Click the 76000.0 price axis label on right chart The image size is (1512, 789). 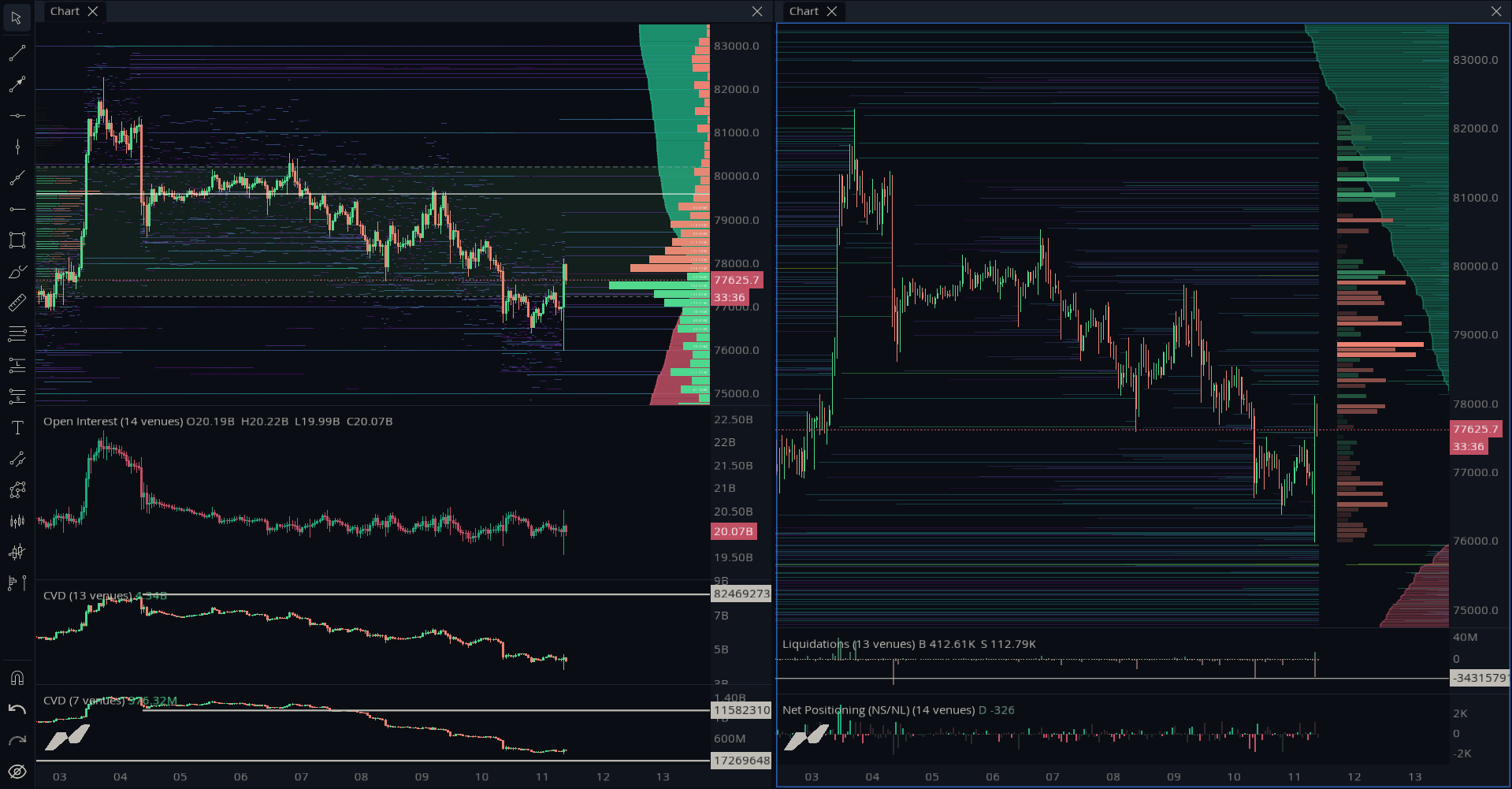pos(1476,541)
